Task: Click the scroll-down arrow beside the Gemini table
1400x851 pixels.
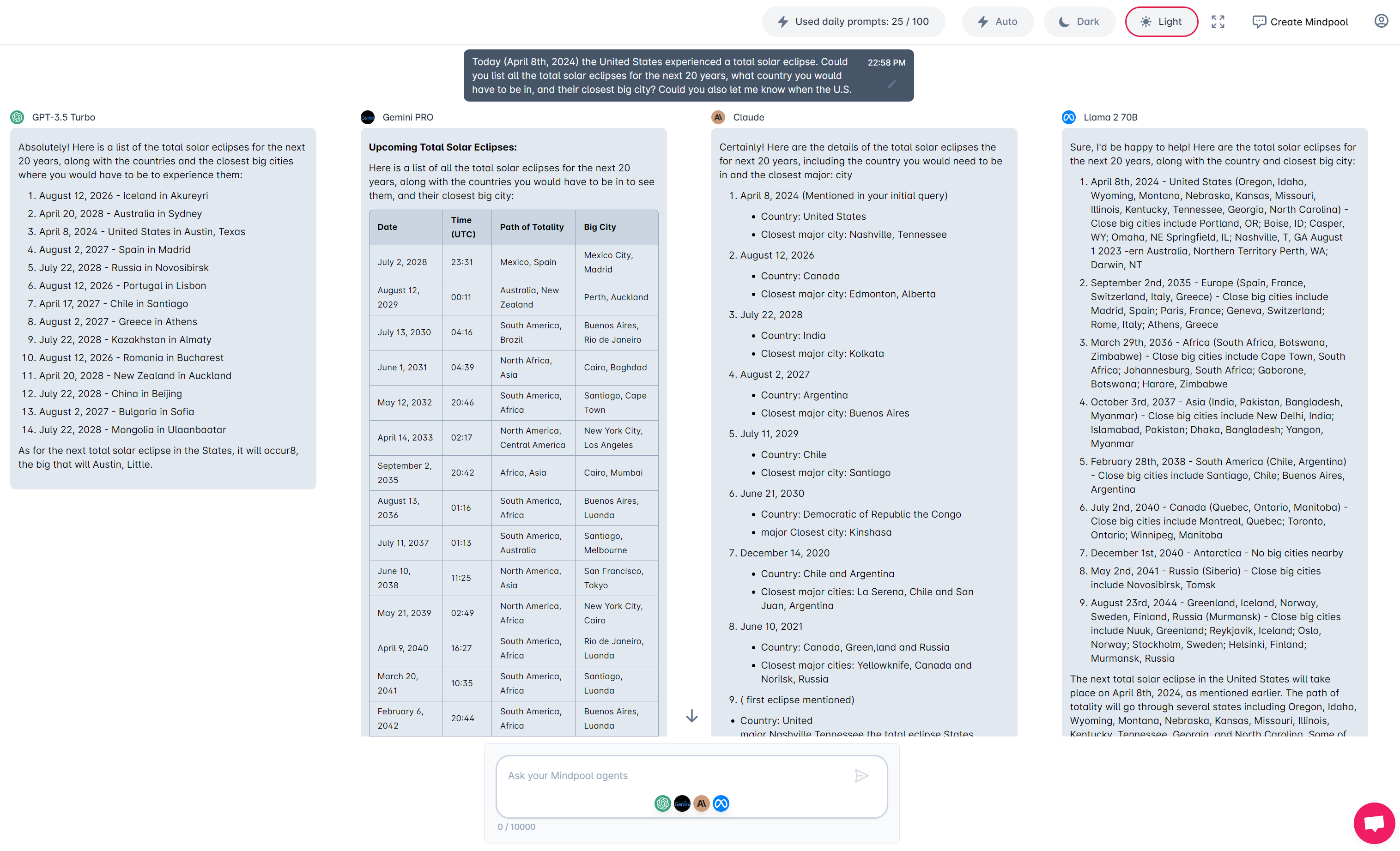Action: click(691, 716)
